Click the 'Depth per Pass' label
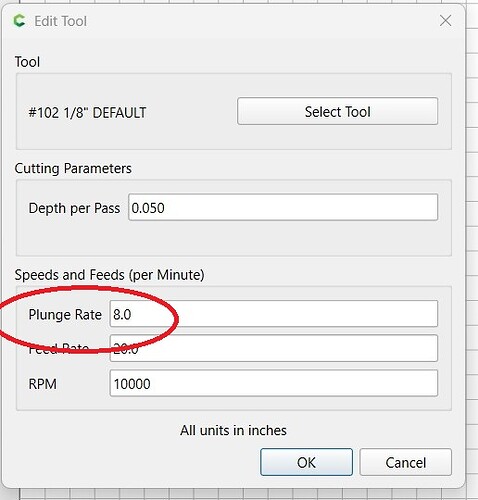Image resolution: width=478 pixels, height=500 pixels. pyautogui.click(x=74, y=208)
